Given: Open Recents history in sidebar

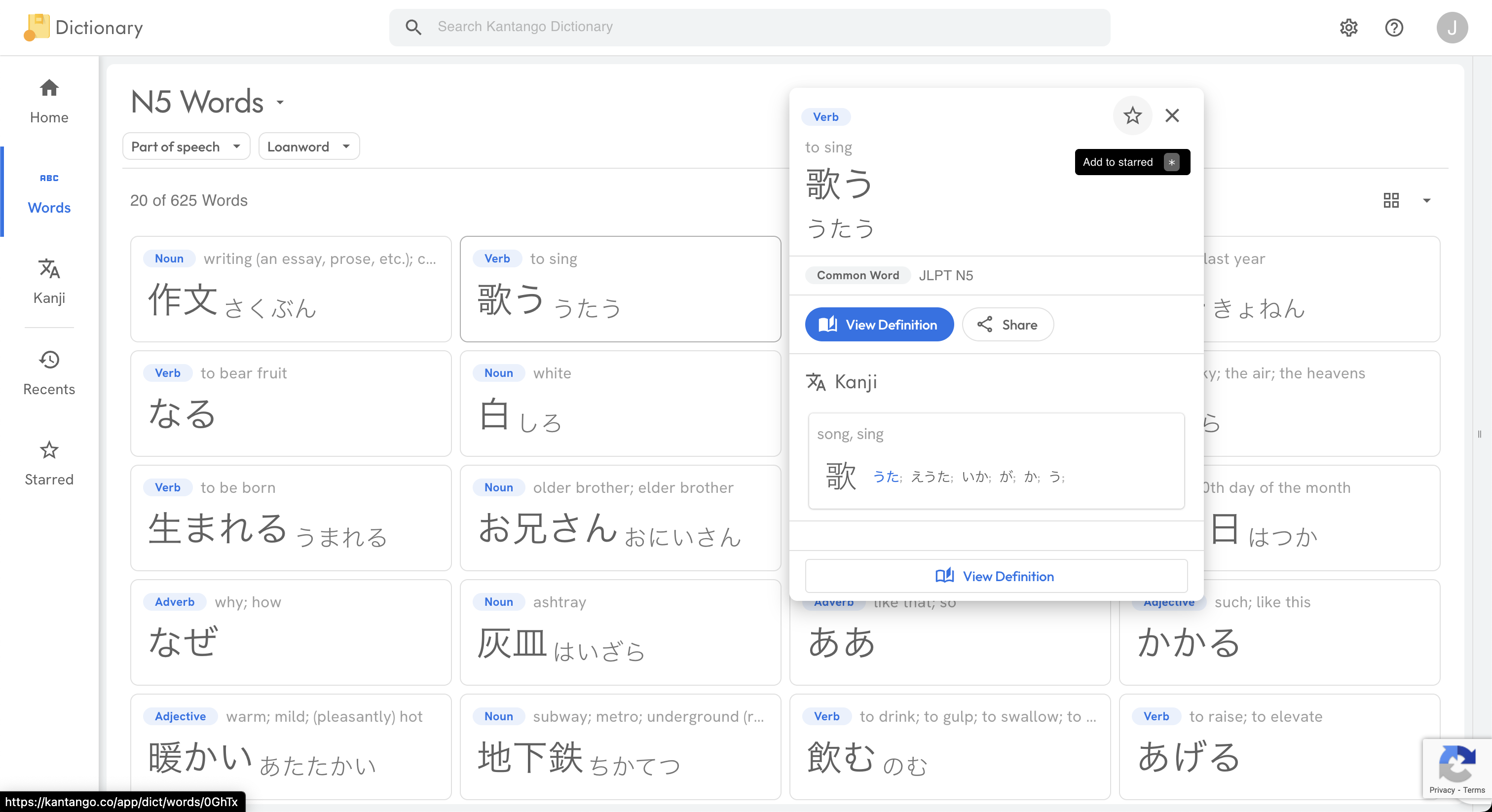Looking at the screenshot, I should pyautogui.click(x=49, y=372).
